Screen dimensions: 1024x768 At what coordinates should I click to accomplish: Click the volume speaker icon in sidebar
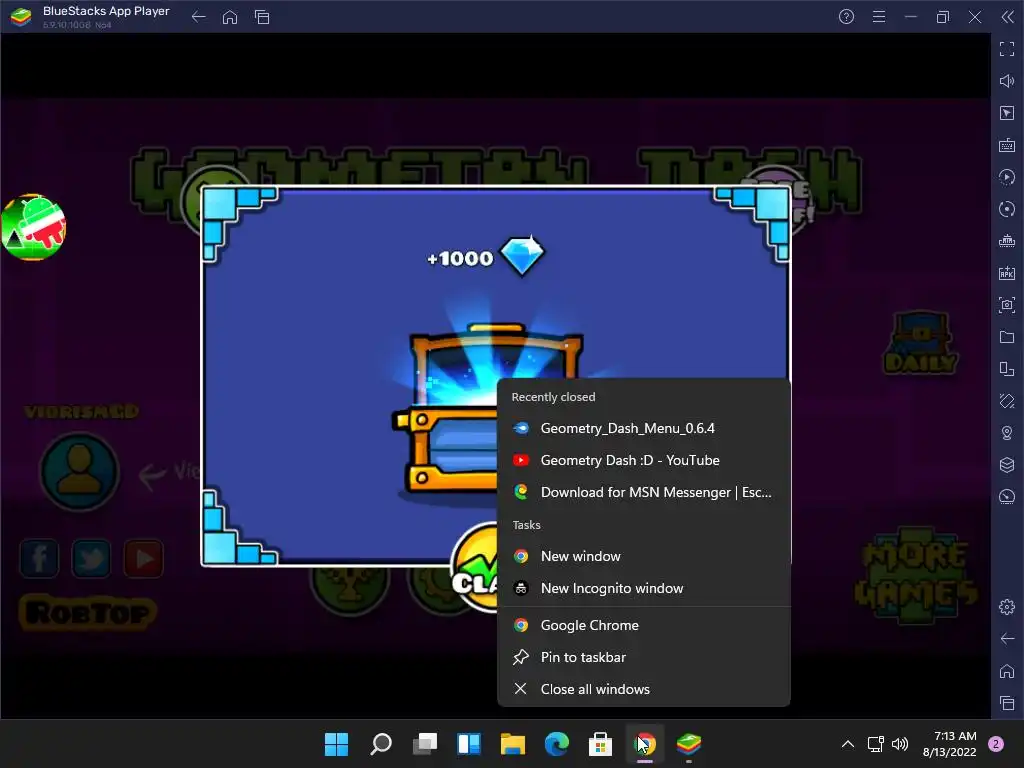pyautogui.click(x=1007, y=81)
